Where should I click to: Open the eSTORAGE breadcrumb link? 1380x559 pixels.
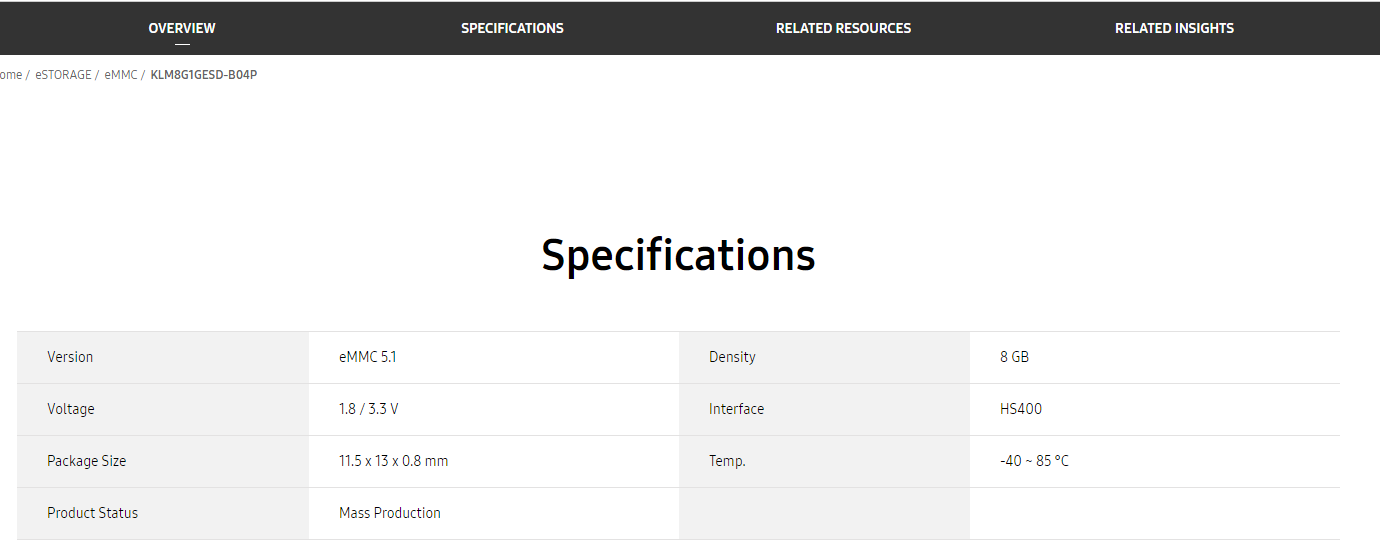pyautogui.click(x=63, y=75)
